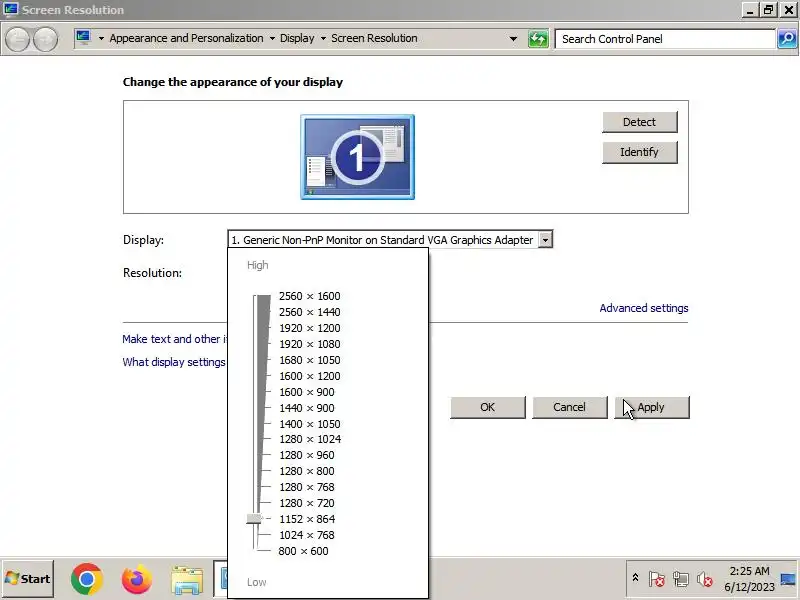The image size is (800, 600).
Task: Click the Detect button
Action: pyautogui.click(x=639, y=122)
